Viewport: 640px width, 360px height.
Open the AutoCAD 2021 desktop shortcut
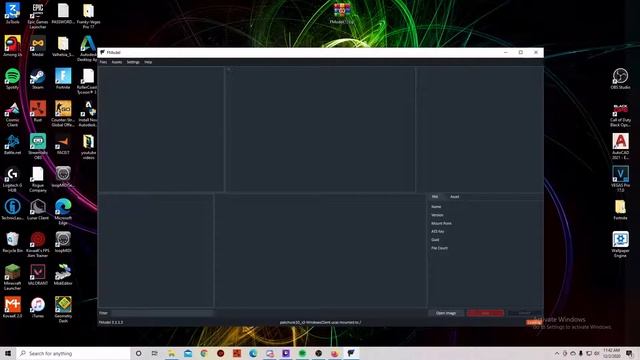pos(620,147)
